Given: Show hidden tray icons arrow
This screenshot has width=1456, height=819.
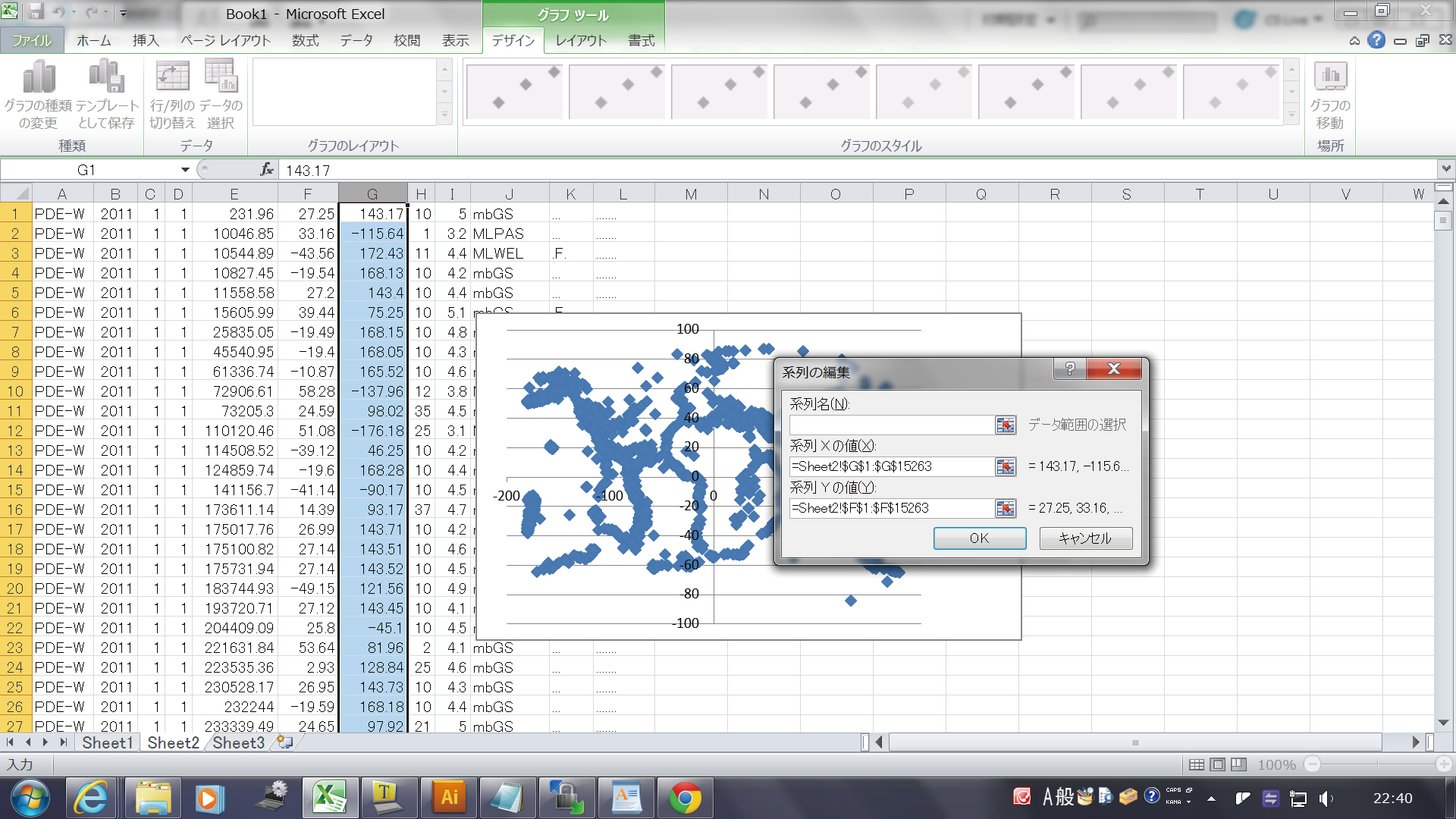Looking at the screenshot, I should (x=1211, y=798).
